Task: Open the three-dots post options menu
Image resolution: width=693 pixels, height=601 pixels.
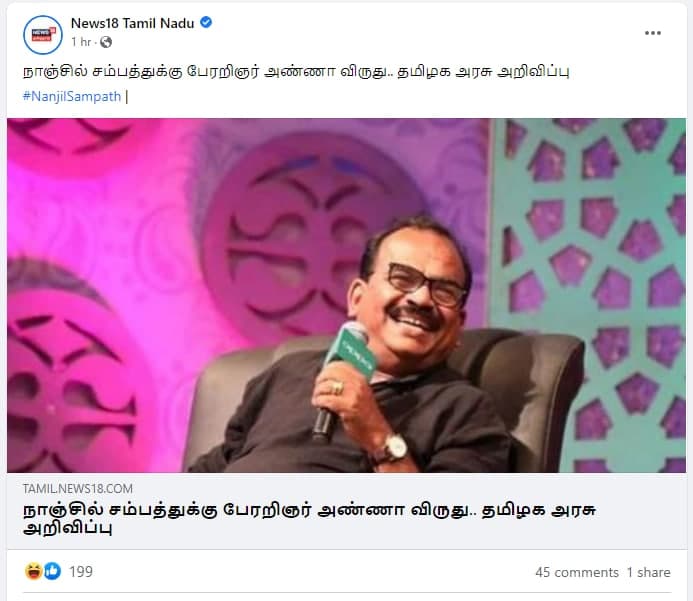Action: pos(652,33)
